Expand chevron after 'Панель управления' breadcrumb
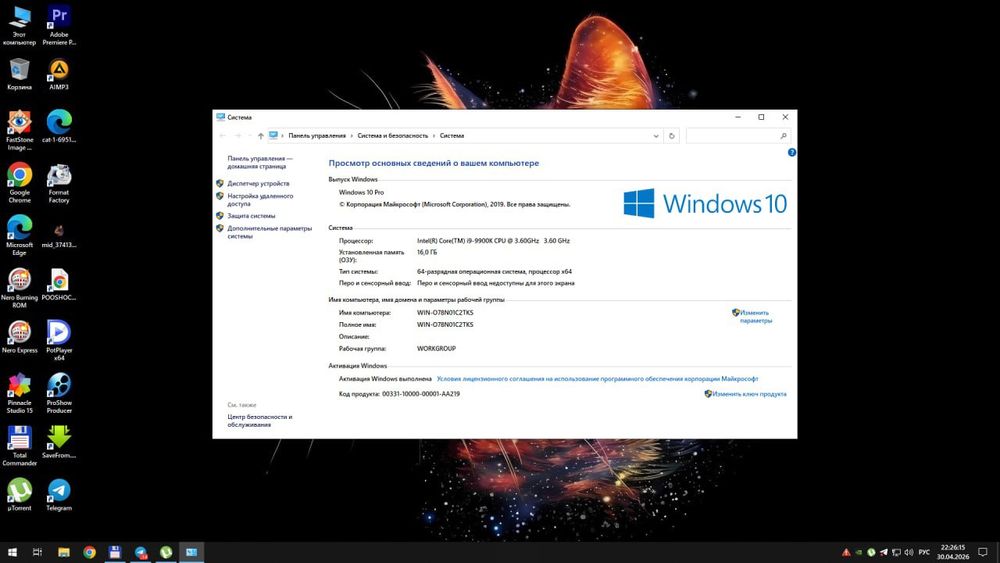This screenshot has height=563, width=1000. 351,136
